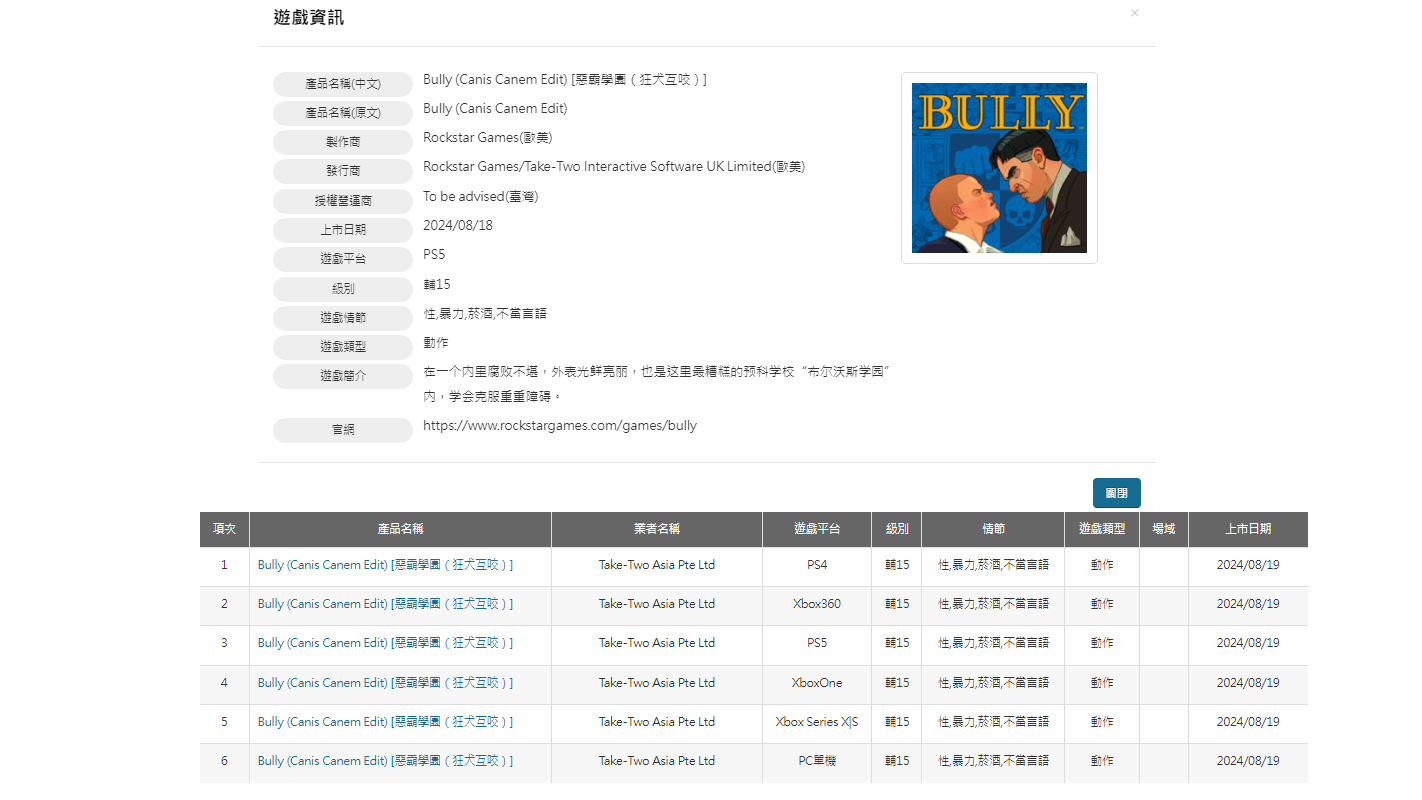This screenshot has height=800, width=1422.
Task: Click the 2024/08/18 release date value
Action: [x=458, y=226]
